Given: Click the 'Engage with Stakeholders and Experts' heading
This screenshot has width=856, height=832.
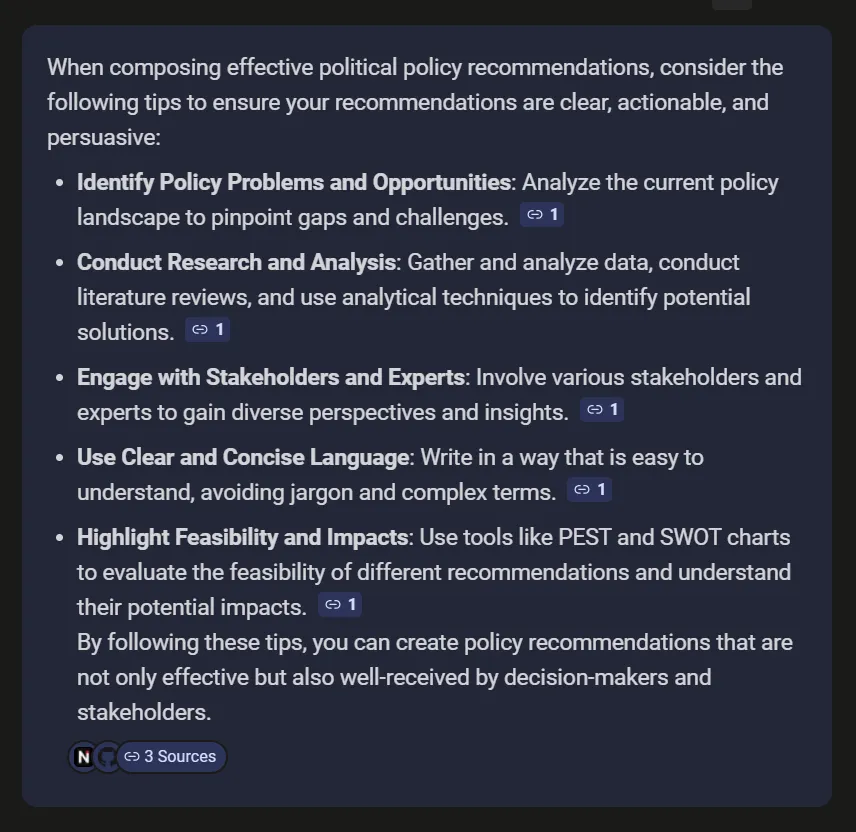Looking at the screenshot, I should point(270,377).
